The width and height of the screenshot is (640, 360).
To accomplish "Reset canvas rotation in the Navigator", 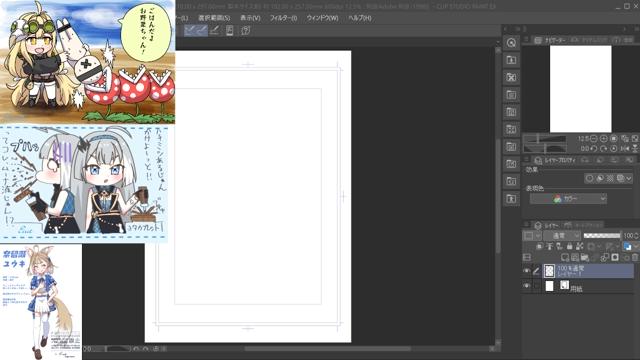I will coord(613,149).
